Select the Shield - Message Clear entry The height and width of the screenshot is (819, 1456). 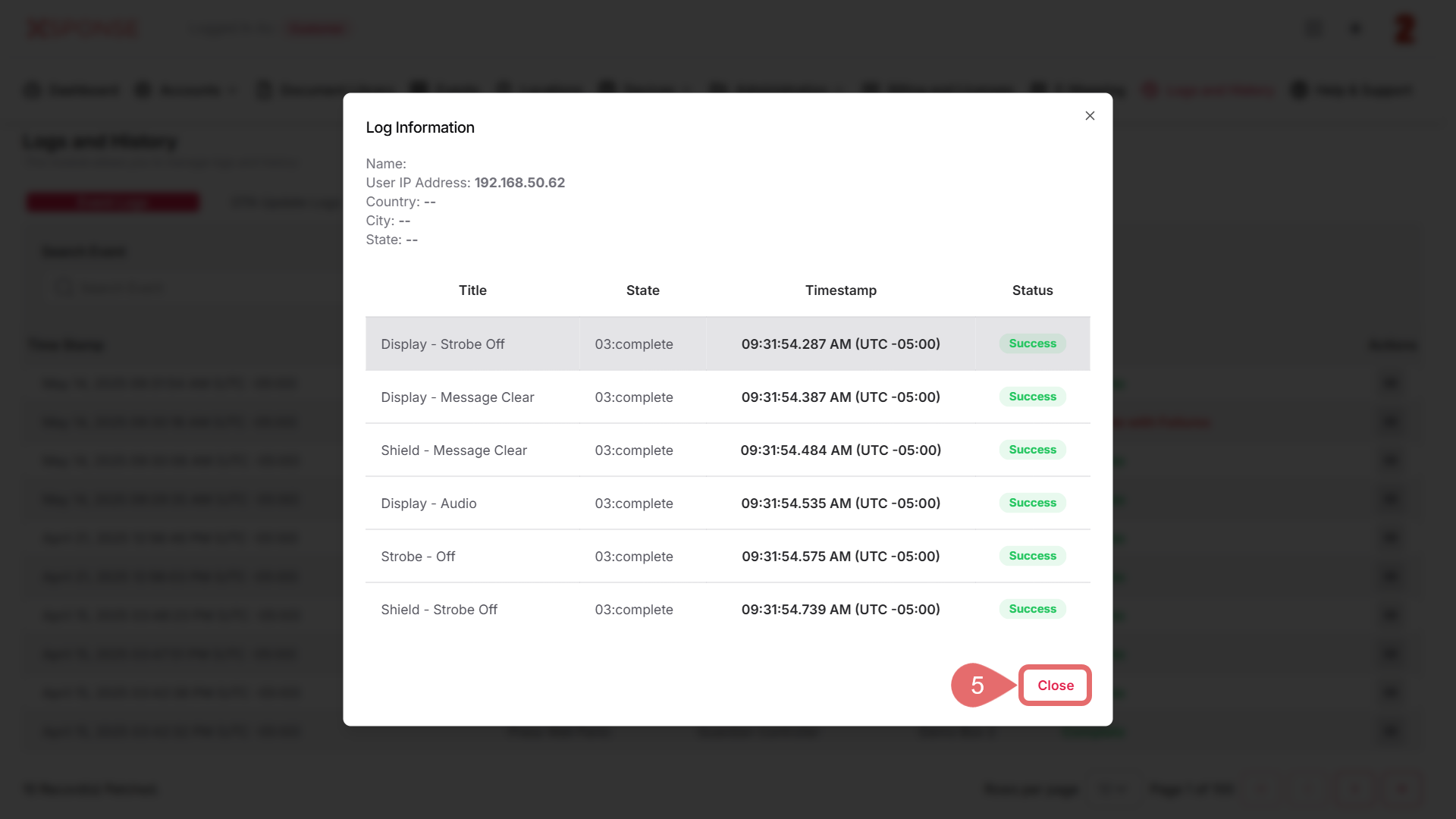453,450
